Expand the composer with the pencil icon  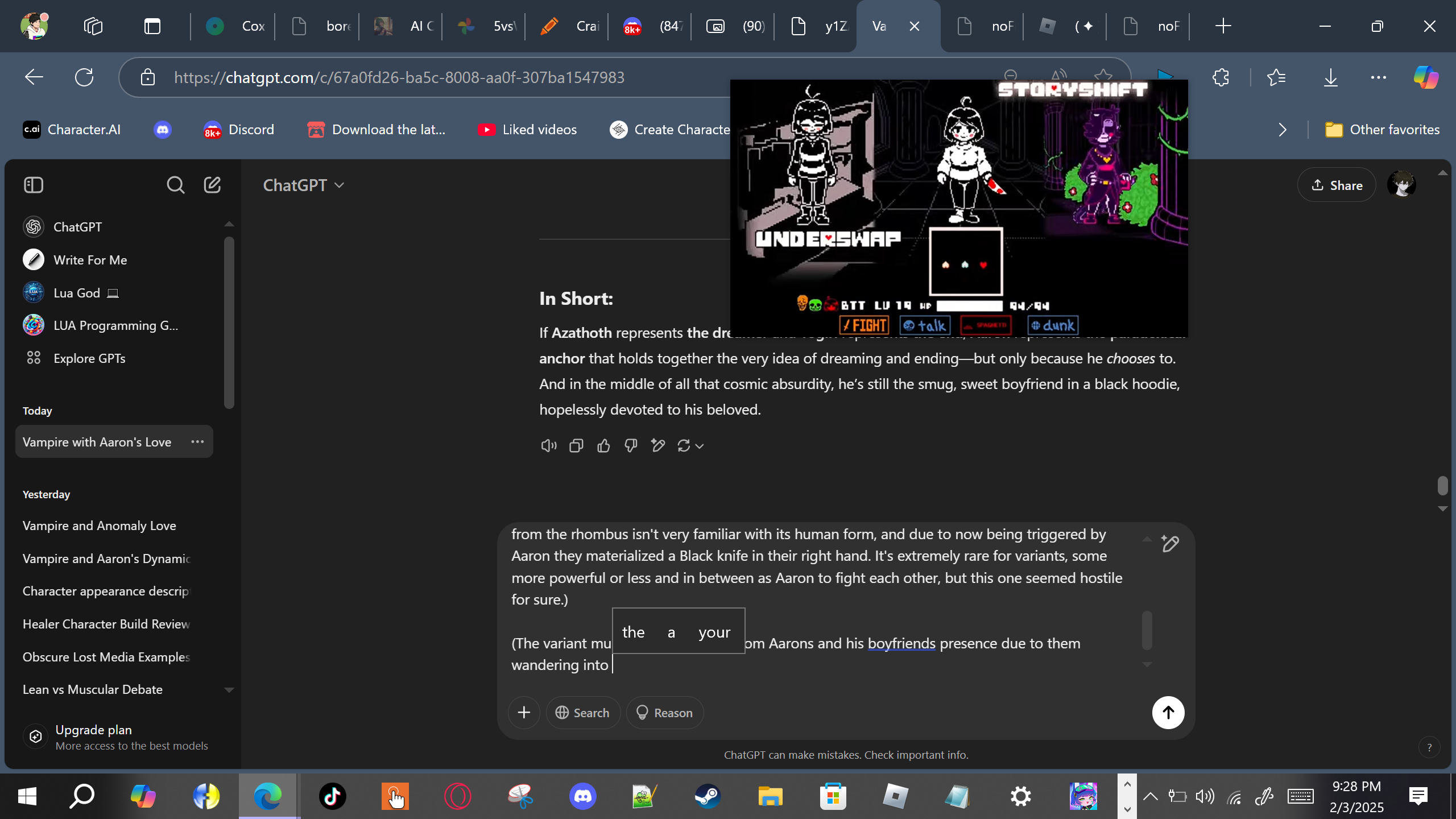click(x=1170, y=544)
